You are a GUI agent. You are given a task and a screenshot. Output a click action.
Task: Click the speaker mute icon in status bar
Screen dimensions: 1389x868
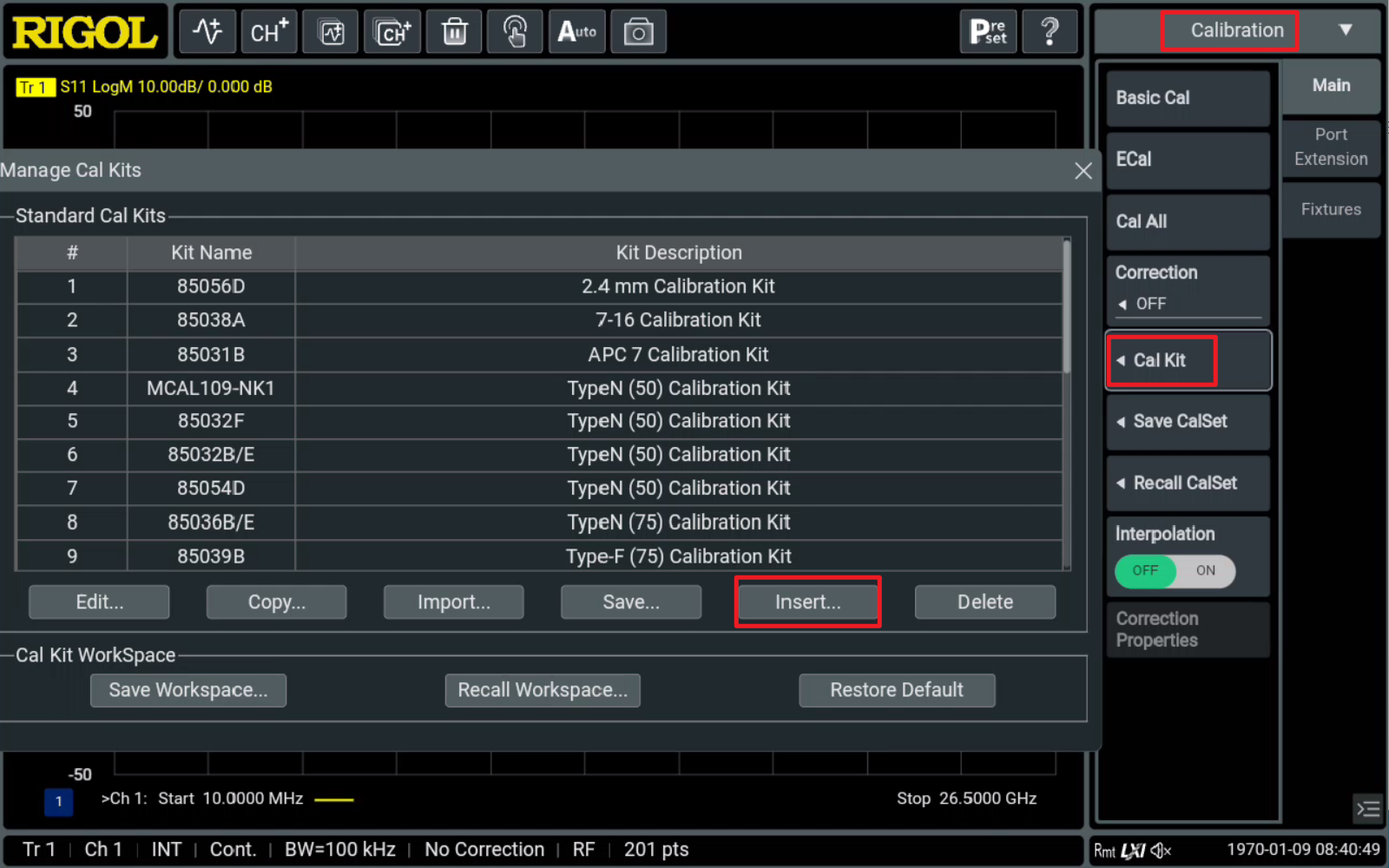pyautogui.click(x=1162, y=851)
